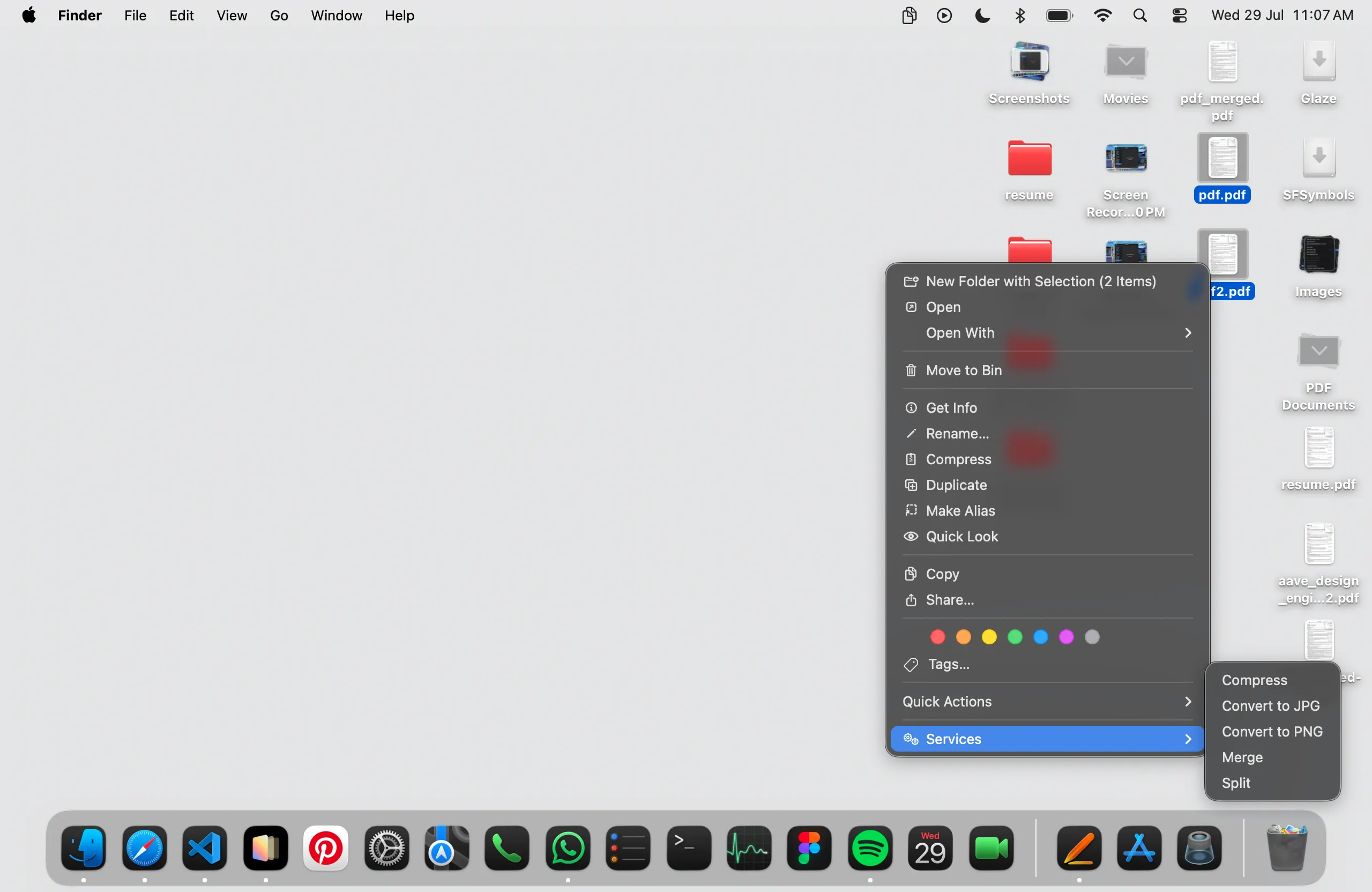Open Control Centre in menu bar
The width and height of the screenshot is (1372, 892).
pos(1180,16)
